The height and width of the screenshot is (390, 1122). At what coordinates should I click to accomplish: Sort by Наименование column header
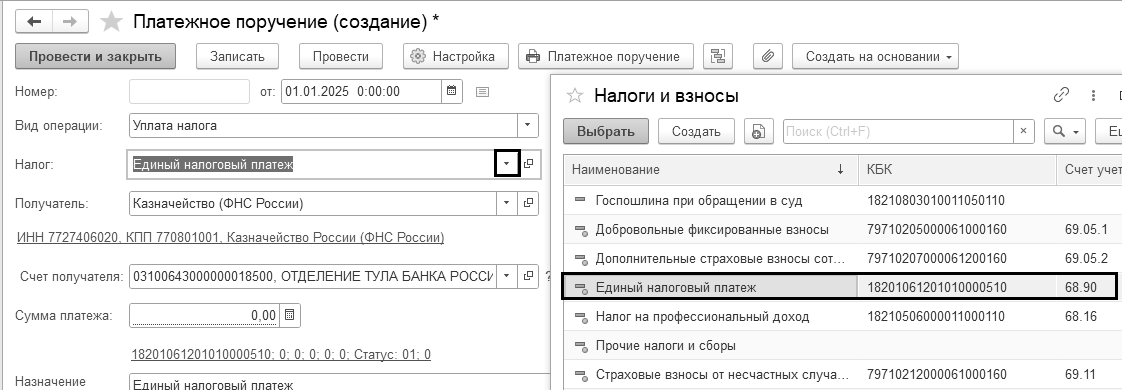point(711,170)
